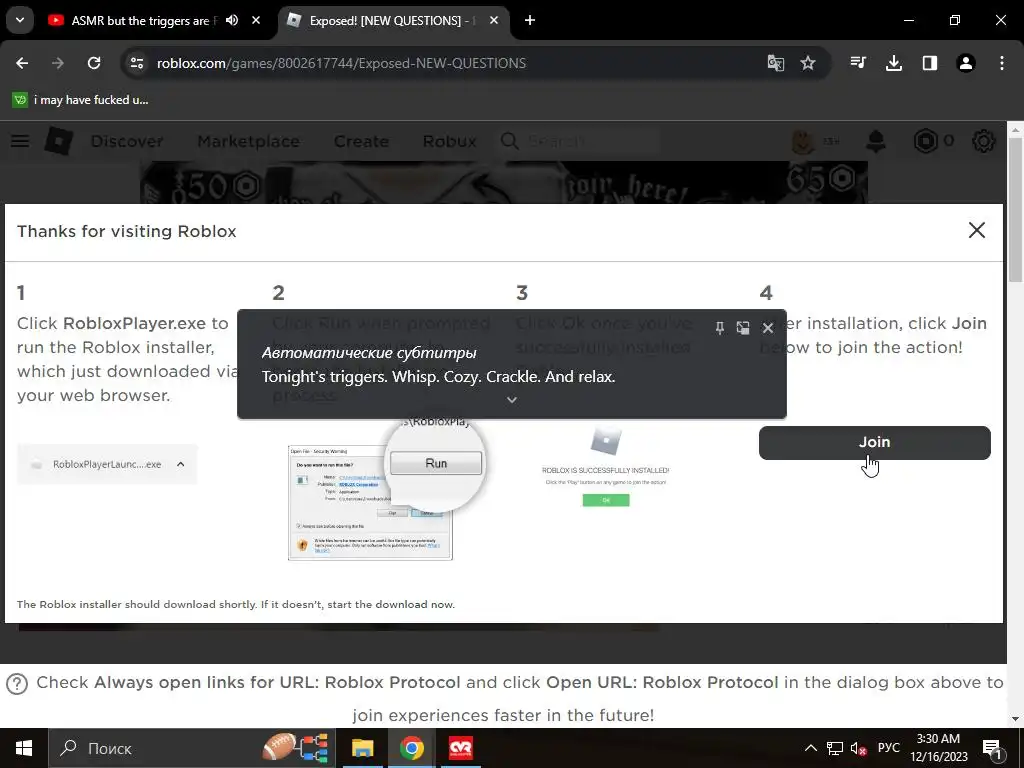Screen dimensions: 1024x768
Task: Bookmark this page with the star
Action: (x=808, y=63)
